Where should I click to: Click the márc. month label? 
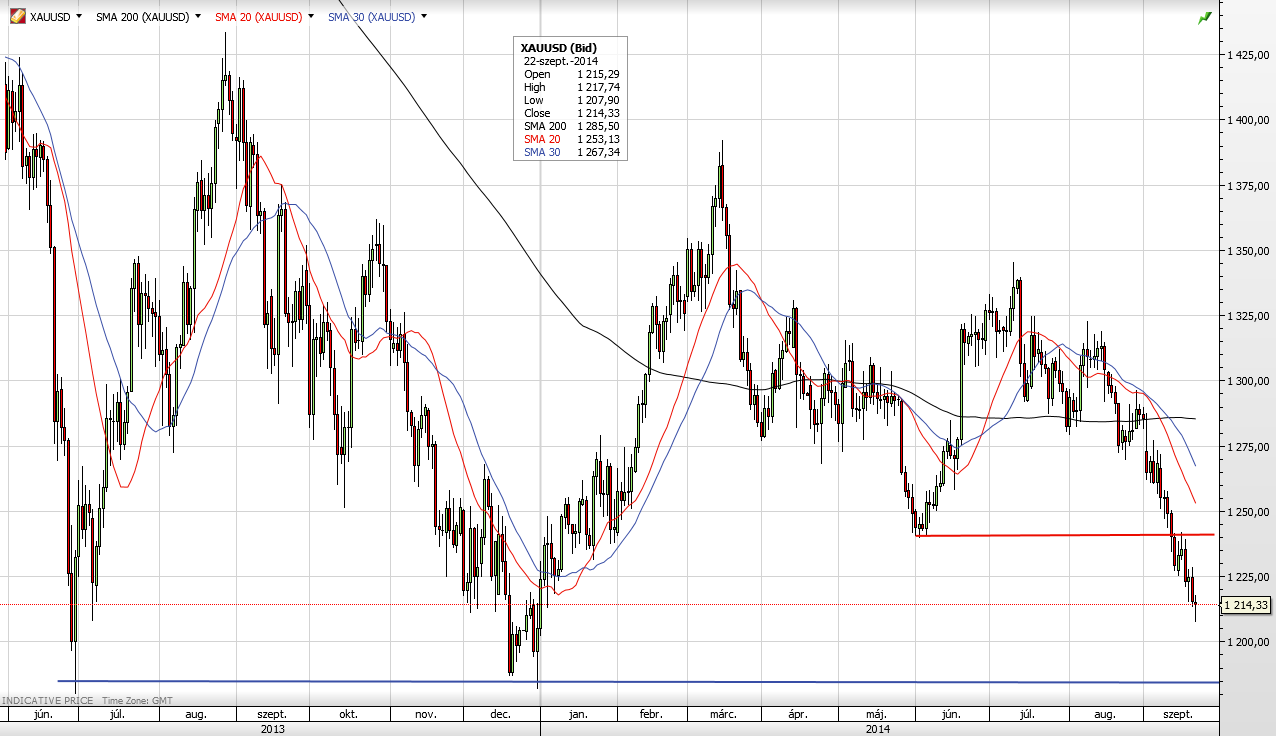click(723, 715)
